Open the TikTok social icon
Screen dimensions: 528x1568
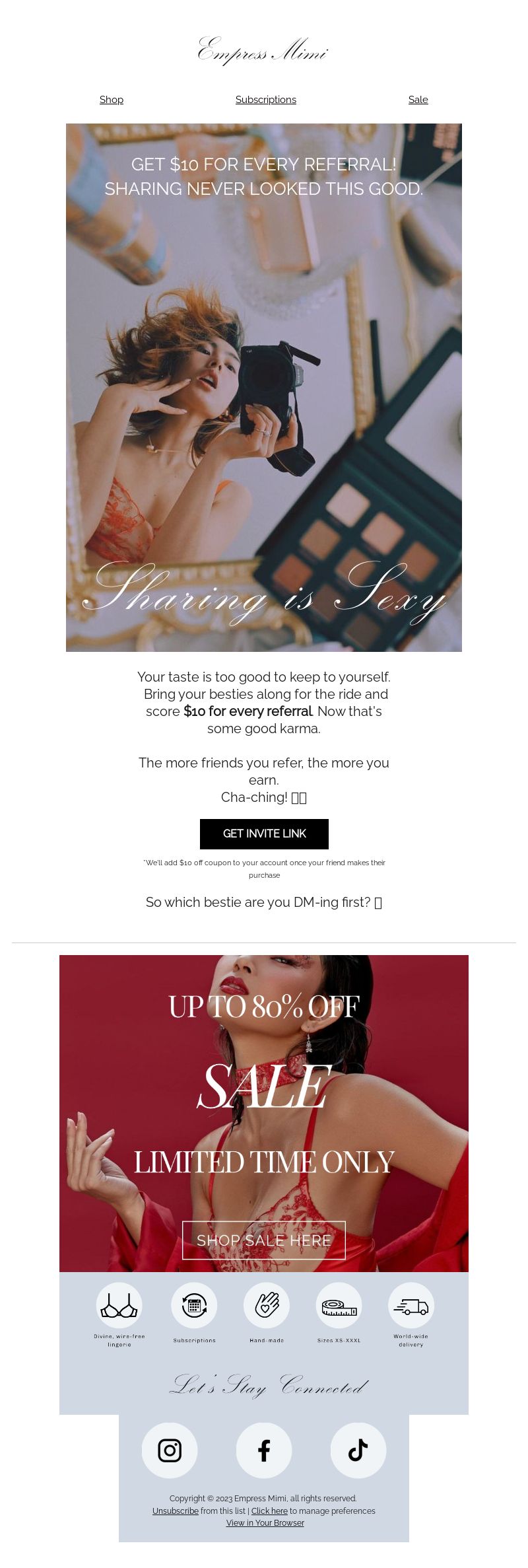[x=358, y=1450]
